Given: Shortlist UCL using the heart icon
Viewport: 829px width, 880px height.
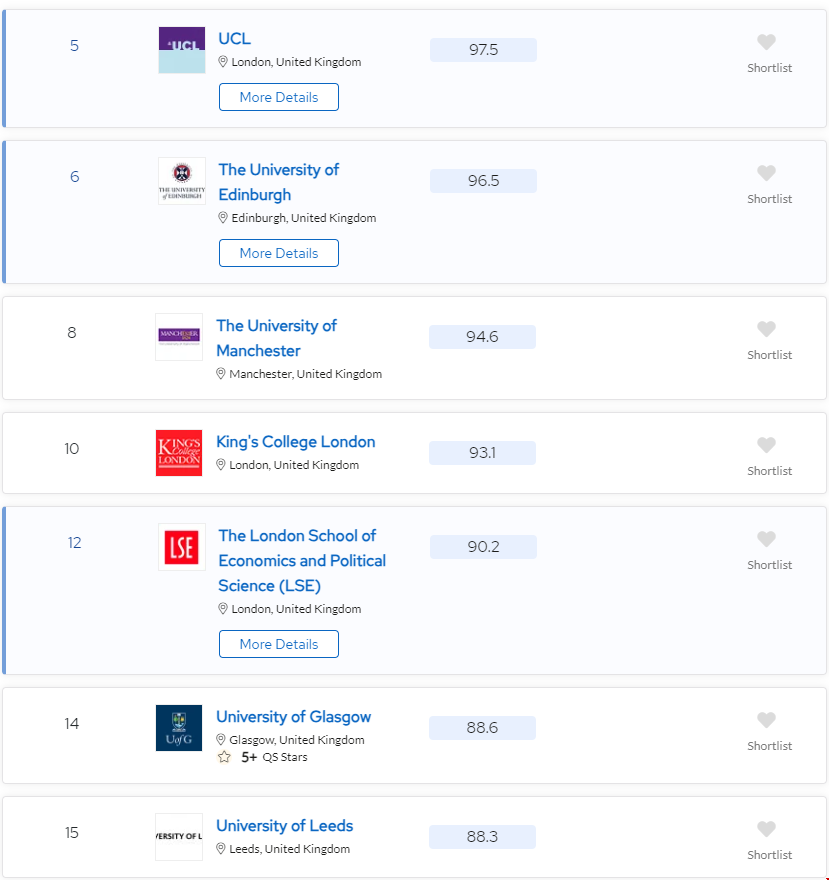Looking at the screenshot, I should 767,42.
